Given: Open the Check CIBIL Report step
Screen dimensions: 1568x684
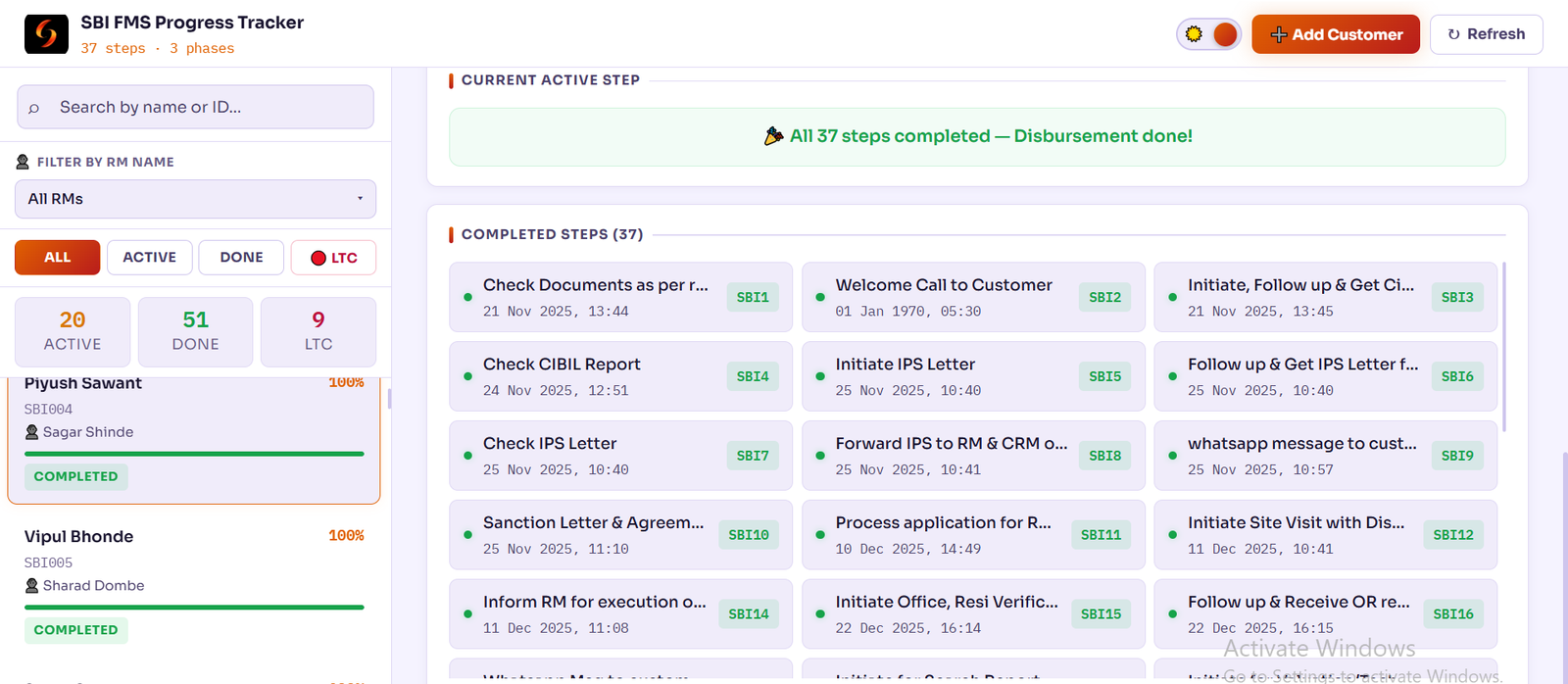Looking at the screenshot, I should [x=620, y=376].
